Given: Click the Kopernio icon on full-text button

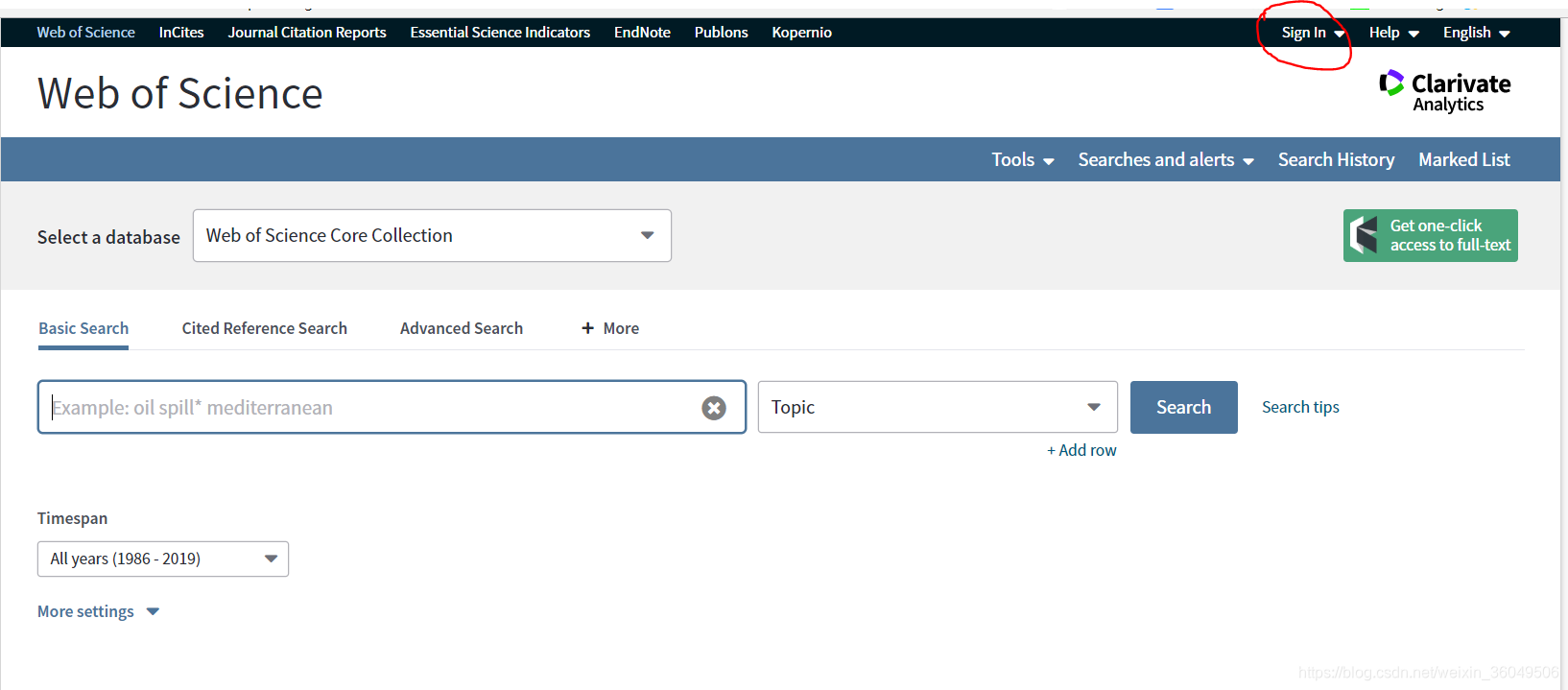Looking at the screenshot, I should pos(1364,235).
